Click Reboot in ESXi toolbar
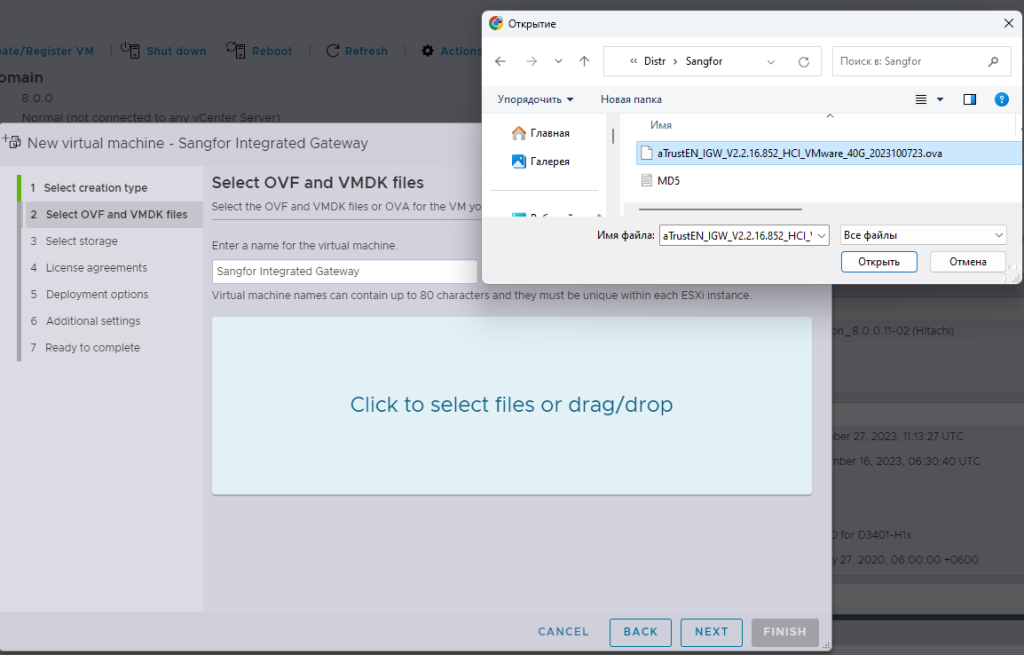The width and height of the screenshot is (1024, 655). tap(259, 51)
